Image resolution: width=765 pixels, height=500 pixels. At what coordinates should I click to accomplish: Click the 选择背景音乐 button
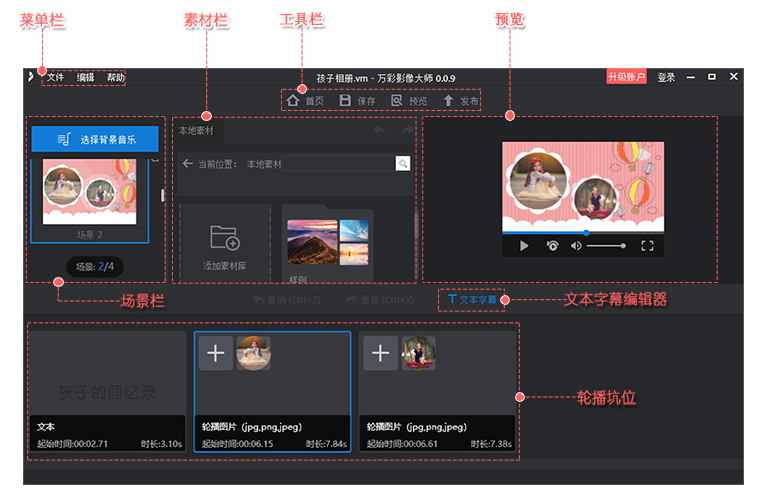[x=95, y=139]
